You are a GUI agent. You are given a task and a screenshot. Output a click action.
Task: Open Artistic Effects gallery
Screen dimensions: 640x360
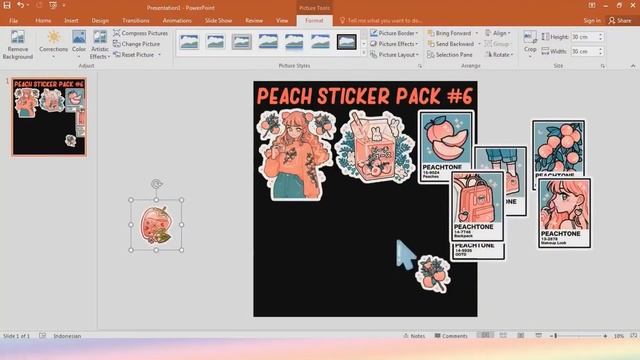coord(100,45)
